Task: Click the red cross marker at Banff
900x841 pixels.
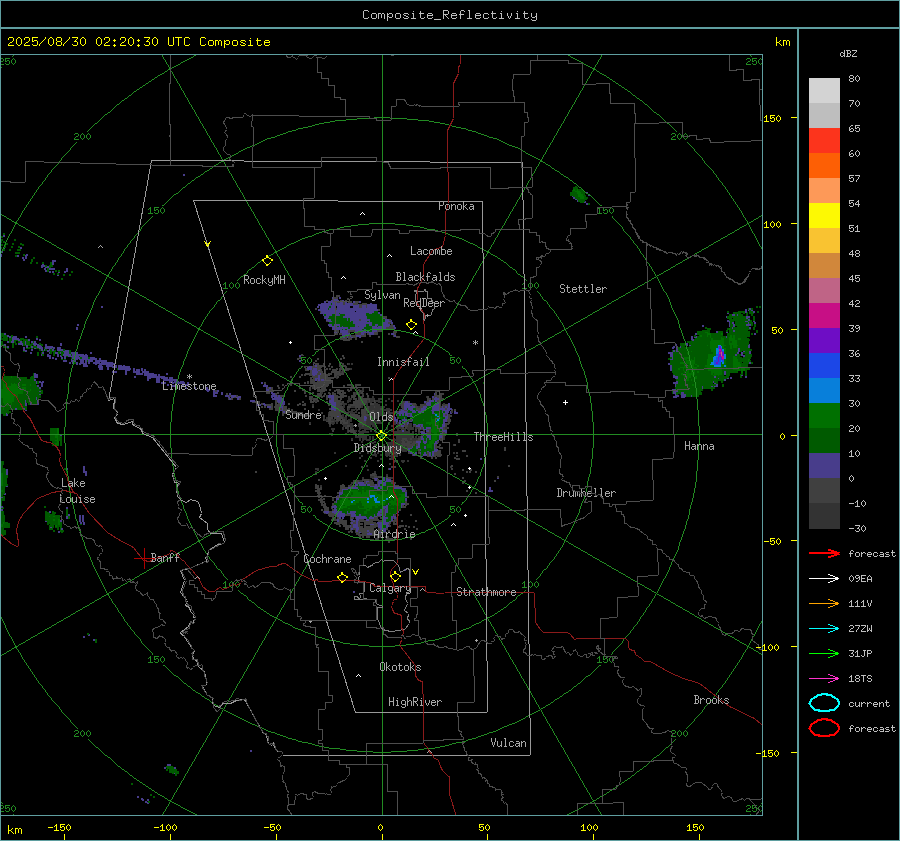Action: tap(143, 557)
